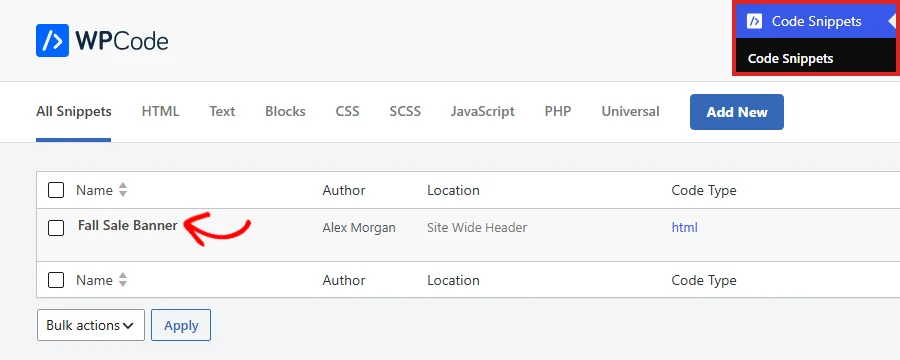Check the select-all checkbox in table footer
This screenshot has width=900, height=360.
[56, 280]
